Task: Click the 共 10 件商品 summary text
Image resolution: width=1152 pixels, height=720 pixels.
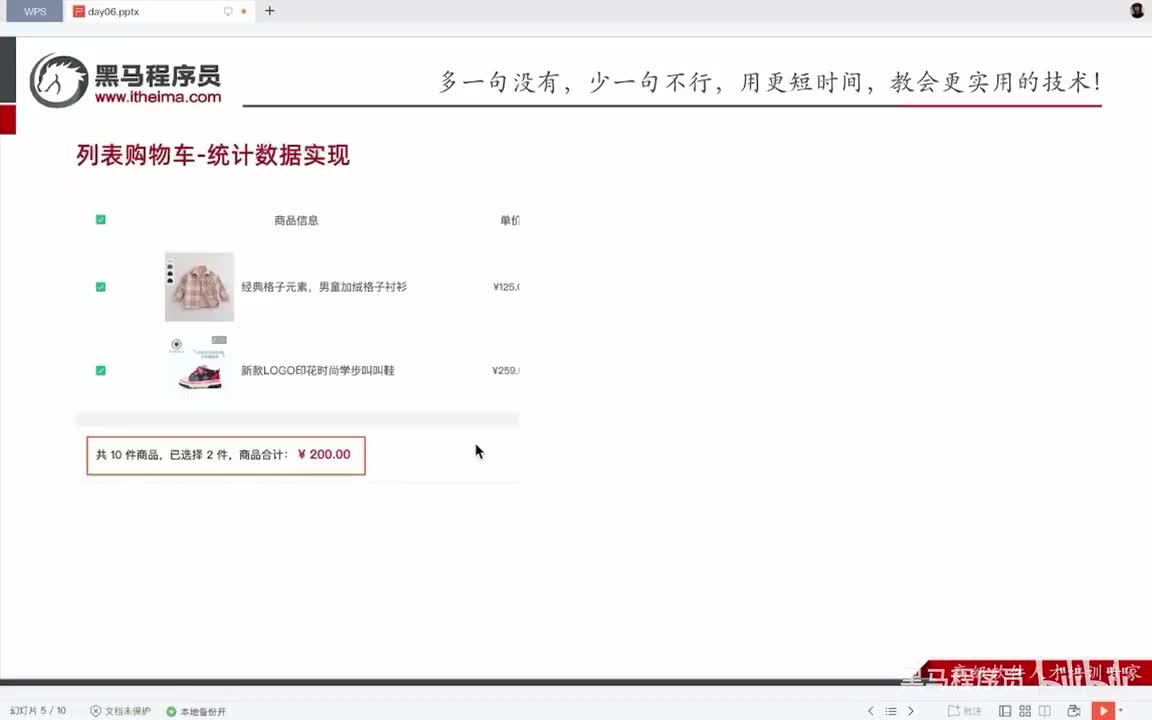Action: click(127, 456)
